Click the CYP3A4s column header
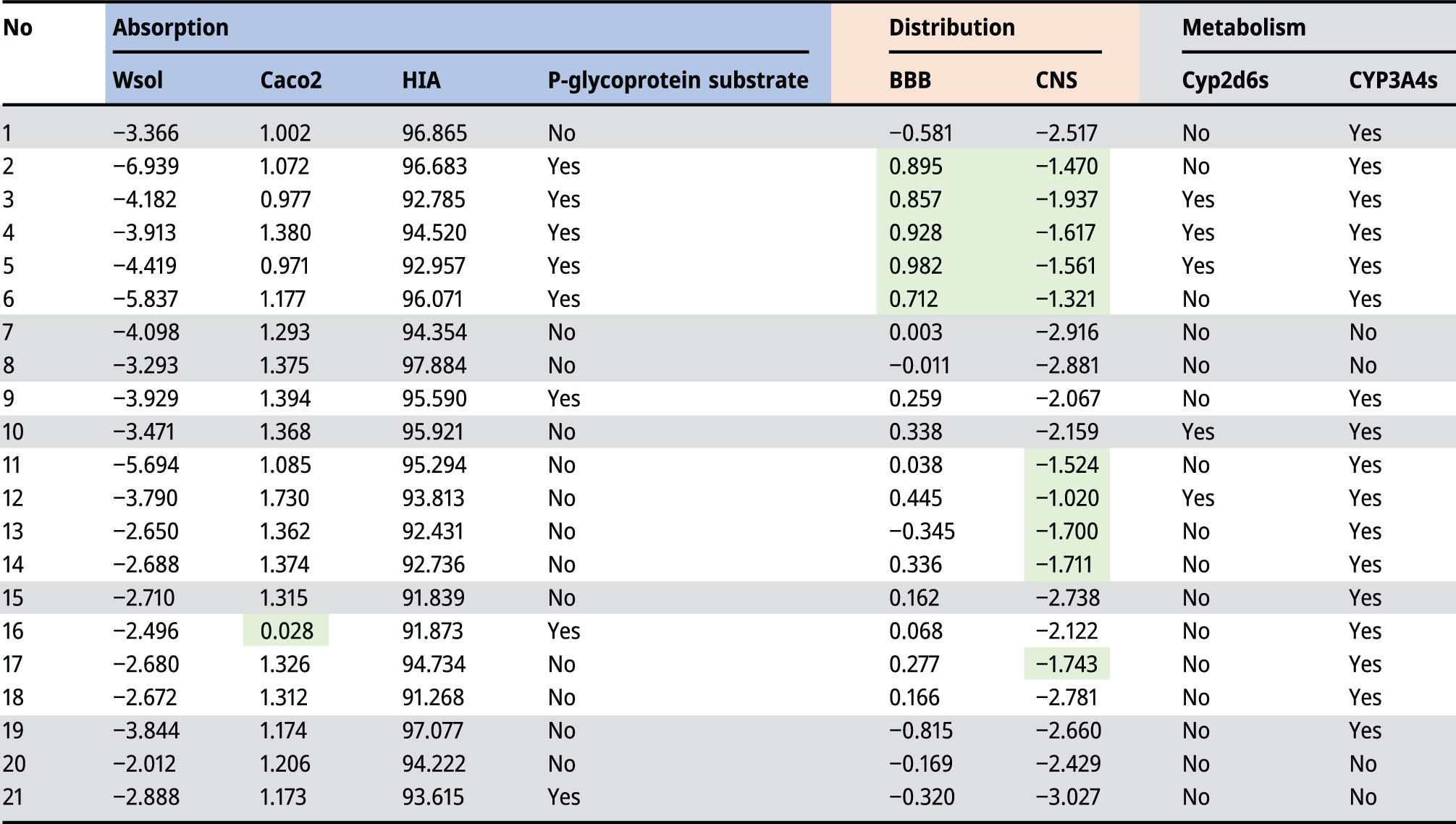 1392,80
